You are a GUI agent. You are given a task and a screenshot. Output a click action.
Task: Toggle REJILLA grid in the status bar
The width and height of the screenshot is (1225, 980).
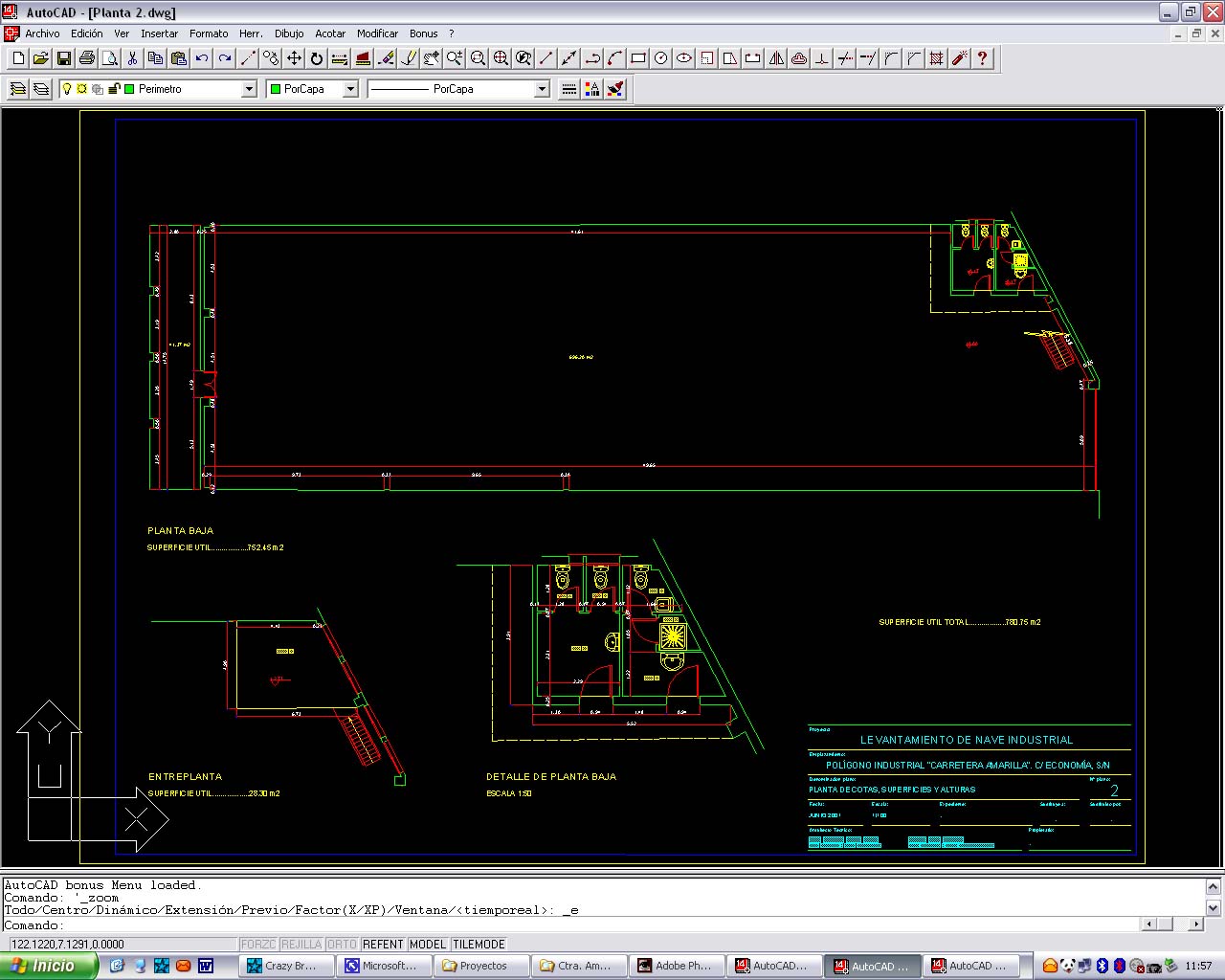[x=301, y=945]
